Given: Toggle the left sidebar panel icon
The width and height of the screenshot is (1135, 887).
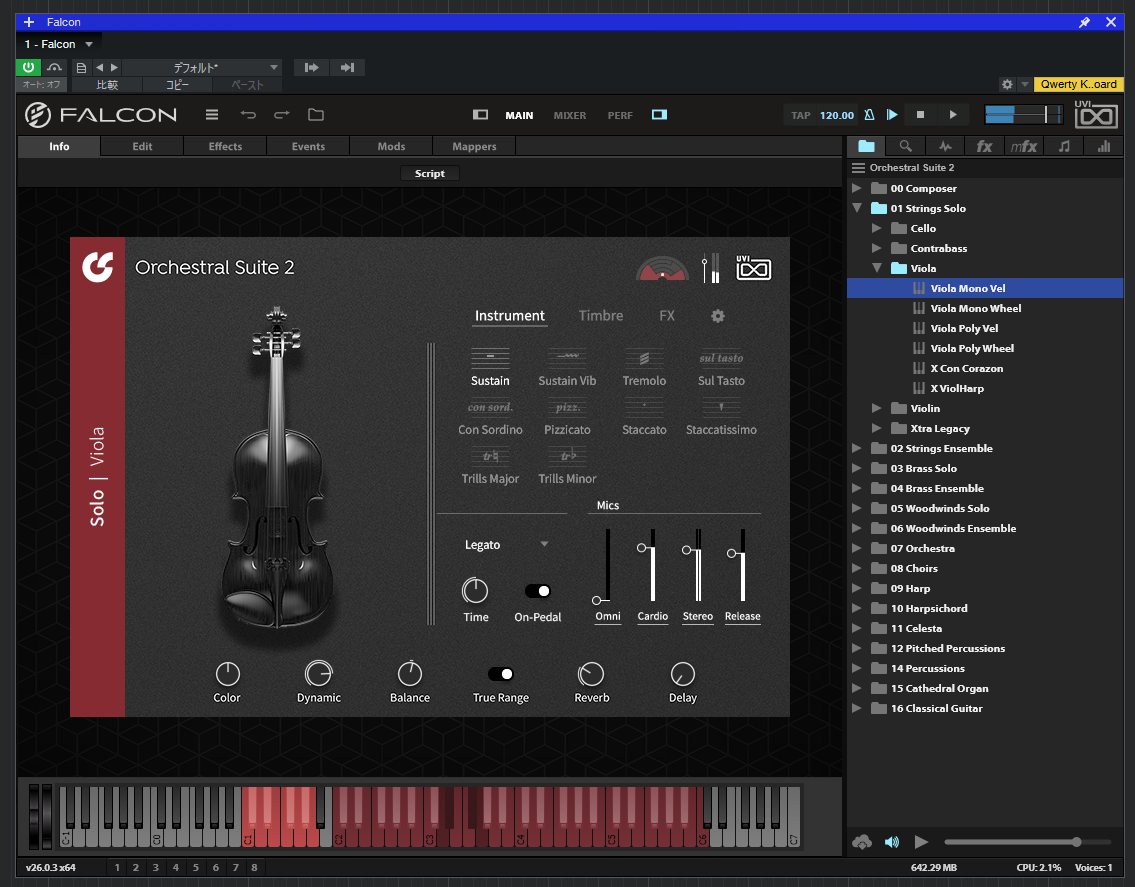Looking at the screenshot, I should 480,114.
